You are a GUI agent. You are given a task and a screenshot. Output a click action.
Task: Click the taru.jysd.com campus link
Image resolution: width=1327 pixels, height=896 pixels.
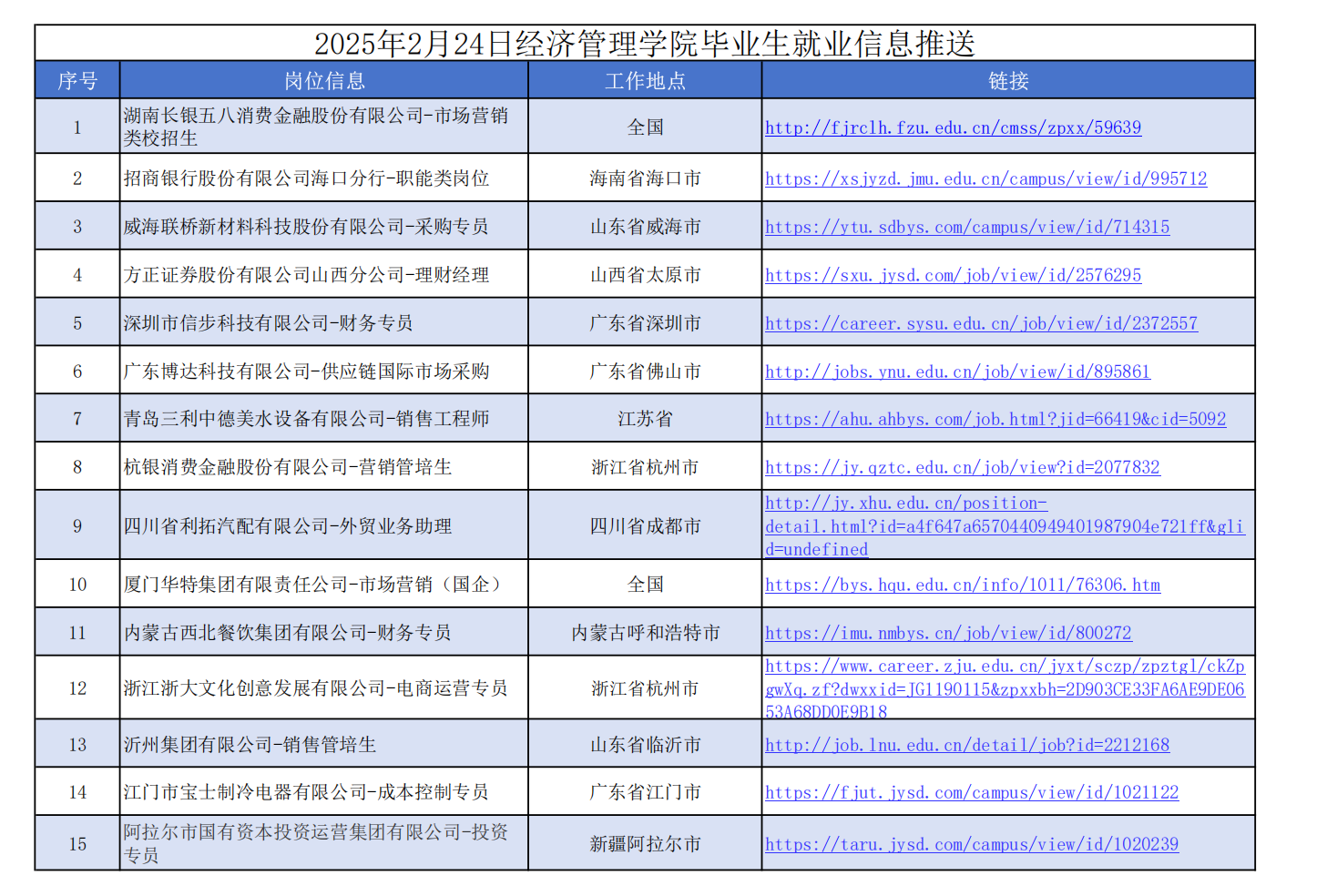(x=971, y=845)
